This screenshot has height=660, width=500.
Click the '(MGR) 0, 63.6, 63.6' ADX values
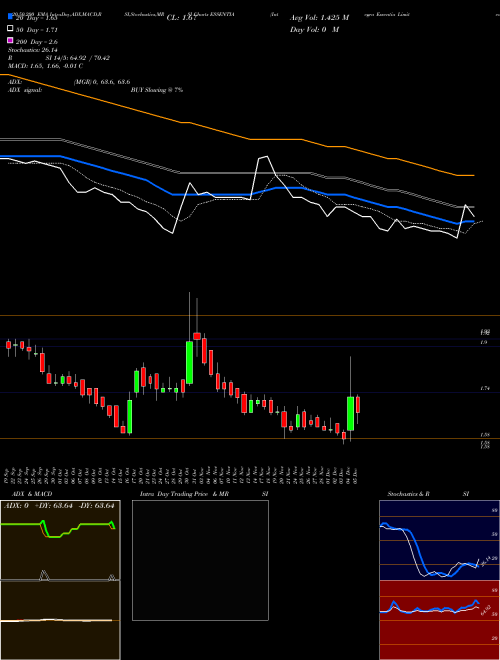coord(102,82)
